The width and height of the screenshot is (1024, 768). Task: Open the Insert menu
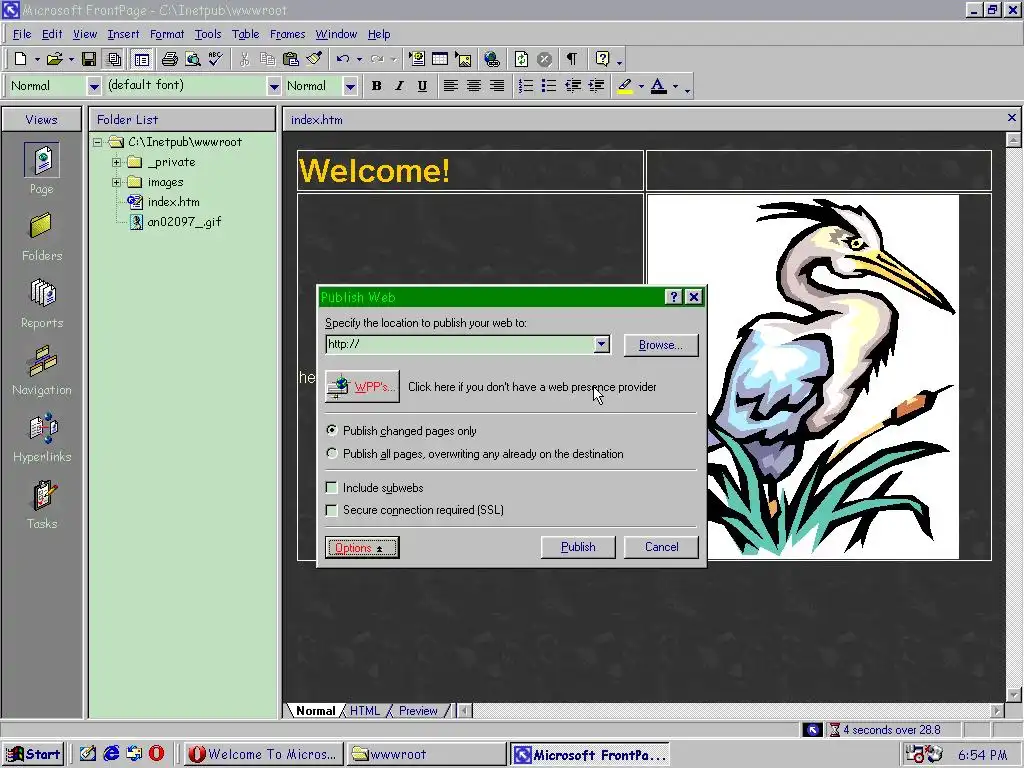point(123,34)
